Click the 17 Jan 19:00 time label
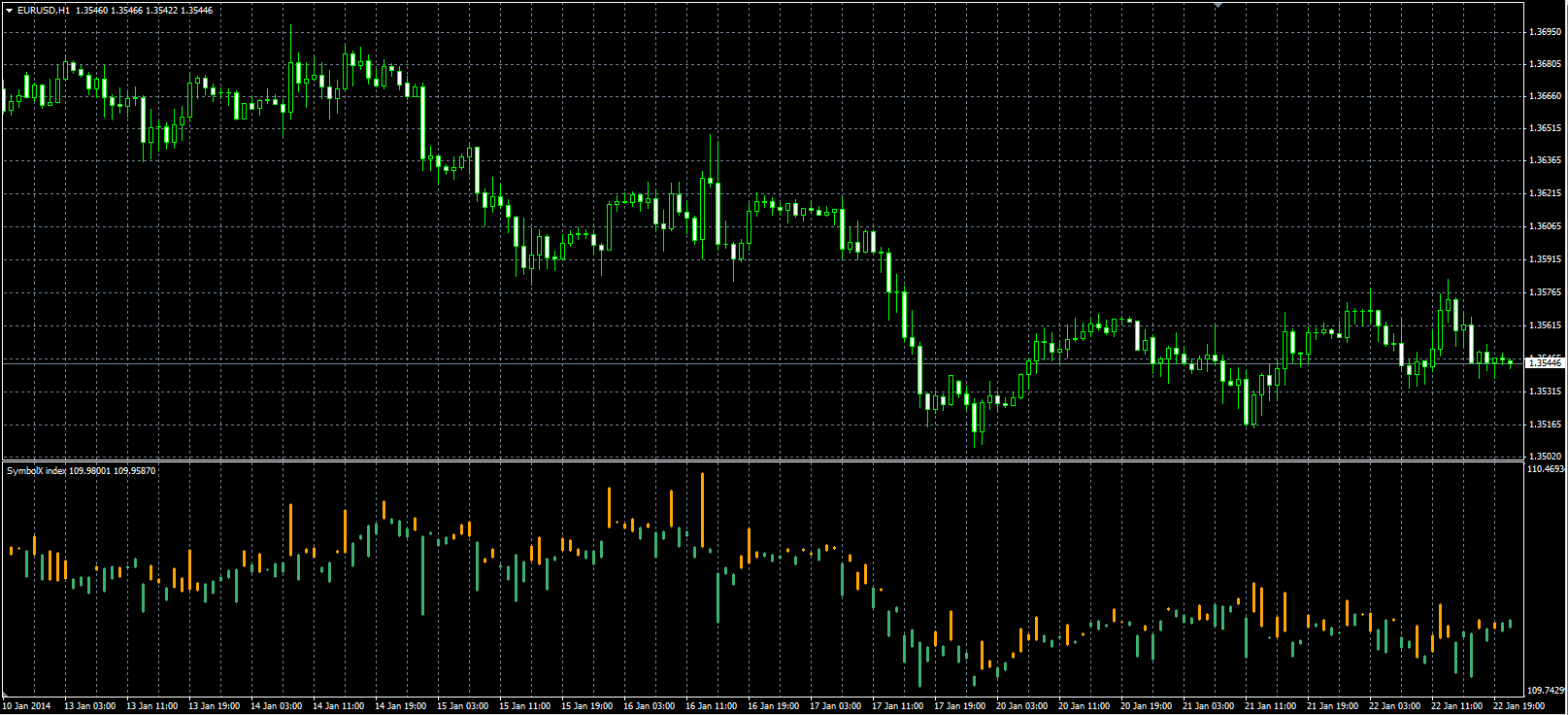The height and width of the screenshot is (715, 1568). click(959, 706)
